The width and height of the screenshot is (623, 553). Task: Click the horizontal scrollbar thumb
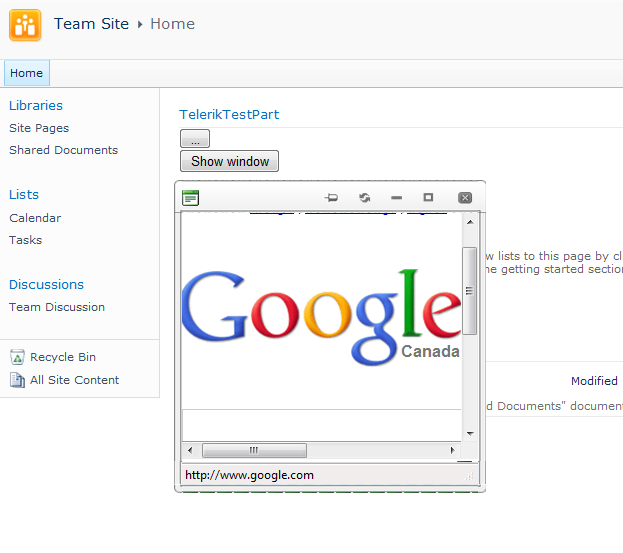(x=254, y=450)
